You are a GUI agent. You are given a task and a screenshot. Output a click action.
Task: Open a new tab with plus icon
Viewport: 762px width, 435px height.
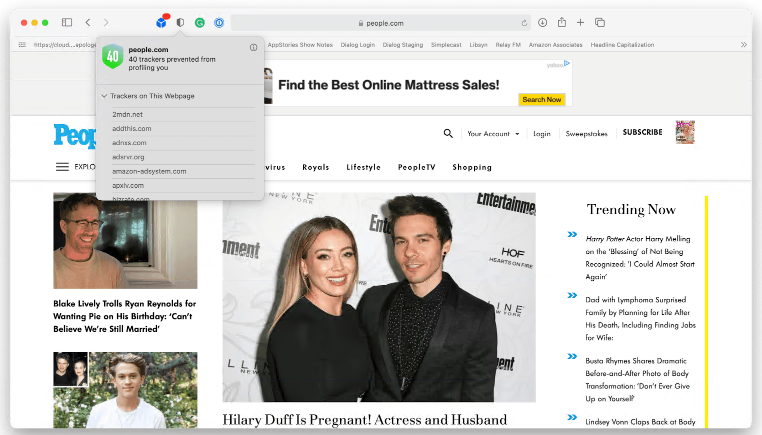581,22
